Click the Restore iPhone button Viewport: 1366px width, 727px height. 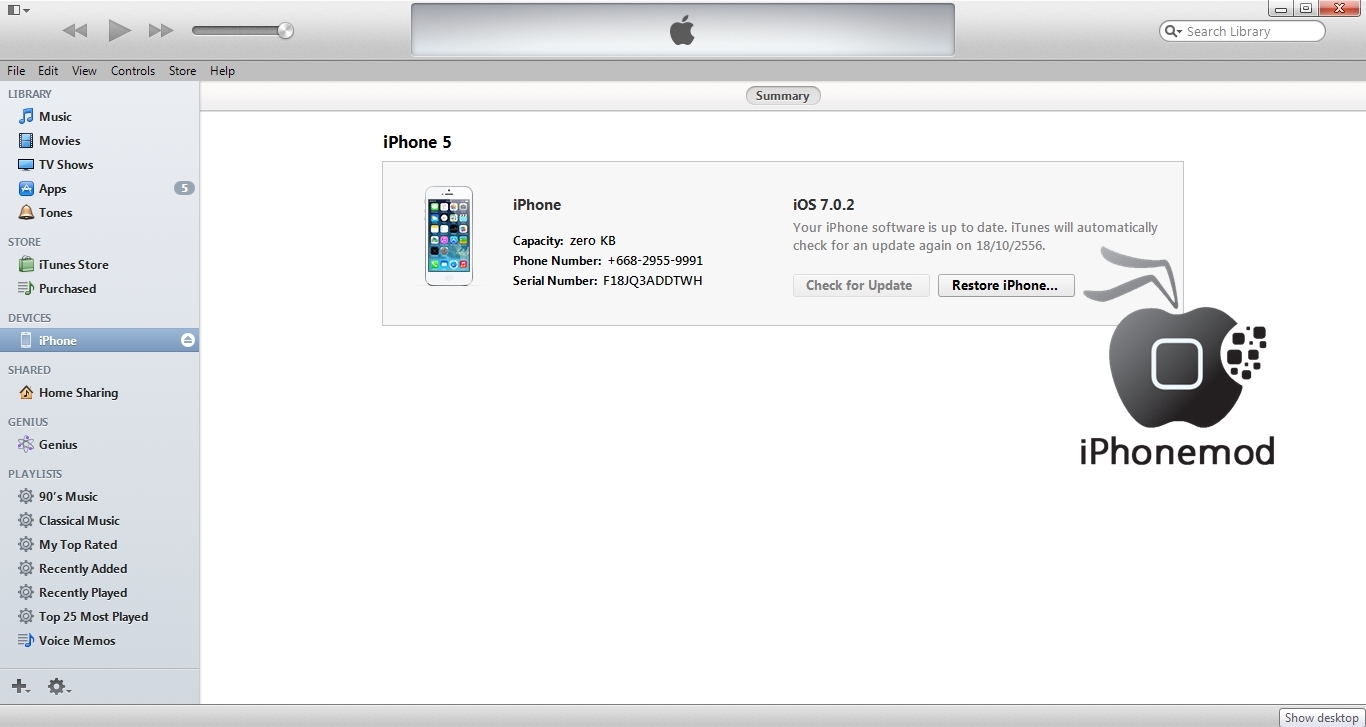point(1005,285)
